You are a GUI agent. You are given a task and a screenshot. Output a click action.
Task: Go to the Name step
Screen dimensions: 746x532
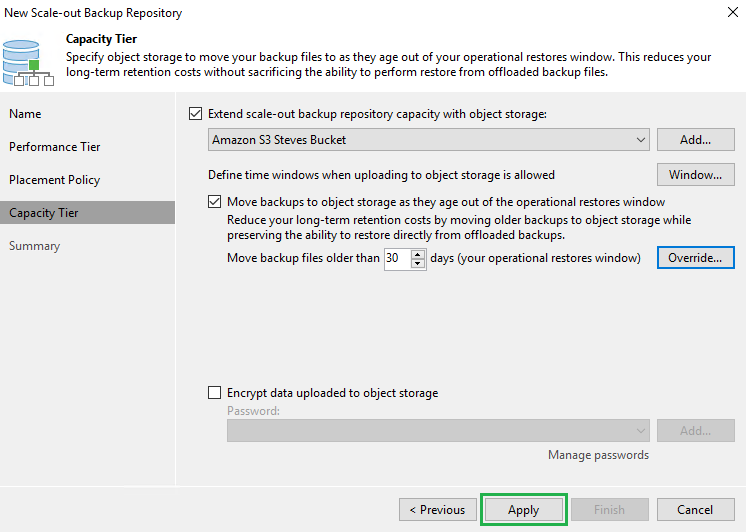click(x=26, y=114)
